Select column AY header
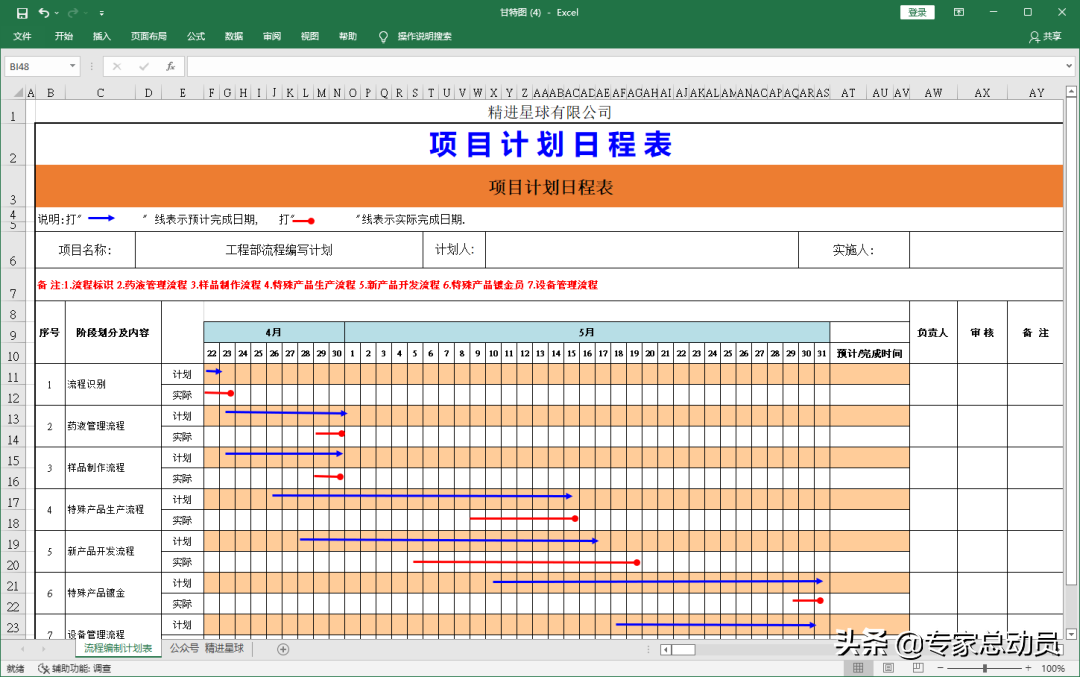This screenshot has width=1080, height=677. [x=1036, y=92]
